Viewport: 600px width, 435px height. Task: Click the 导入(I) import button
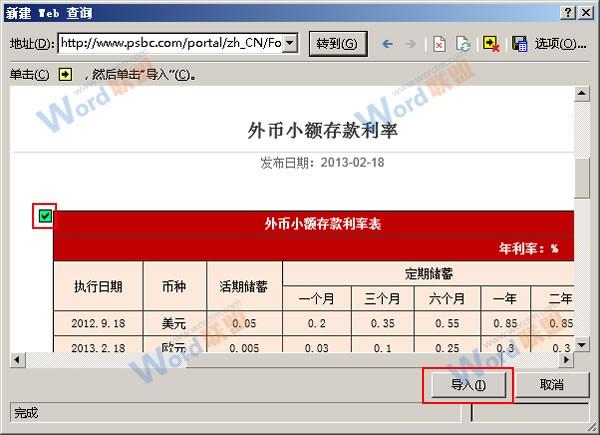point(468,384)
